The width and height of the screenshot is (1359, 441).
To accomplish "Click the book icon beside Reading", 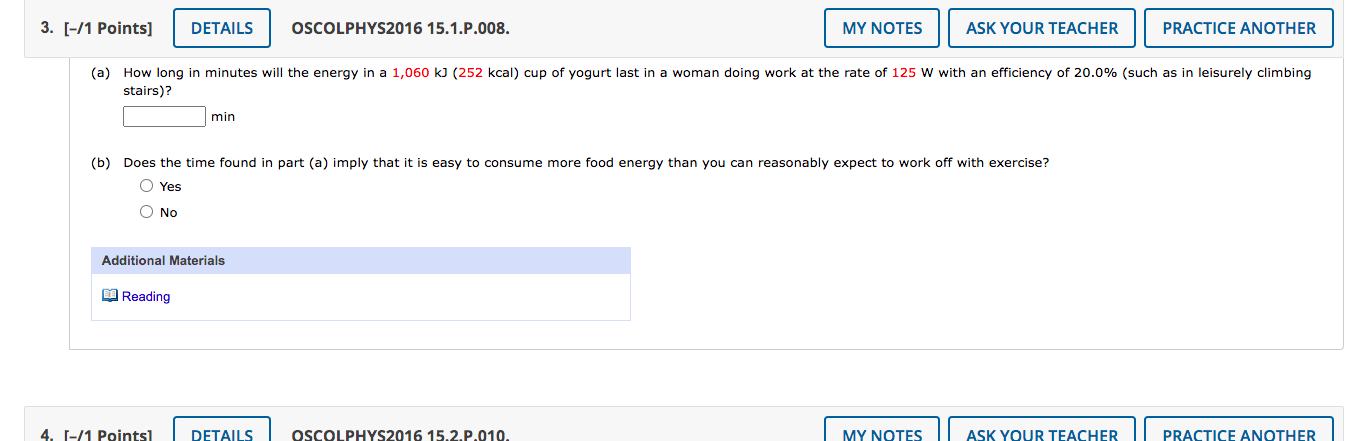I will pos(110,296).
